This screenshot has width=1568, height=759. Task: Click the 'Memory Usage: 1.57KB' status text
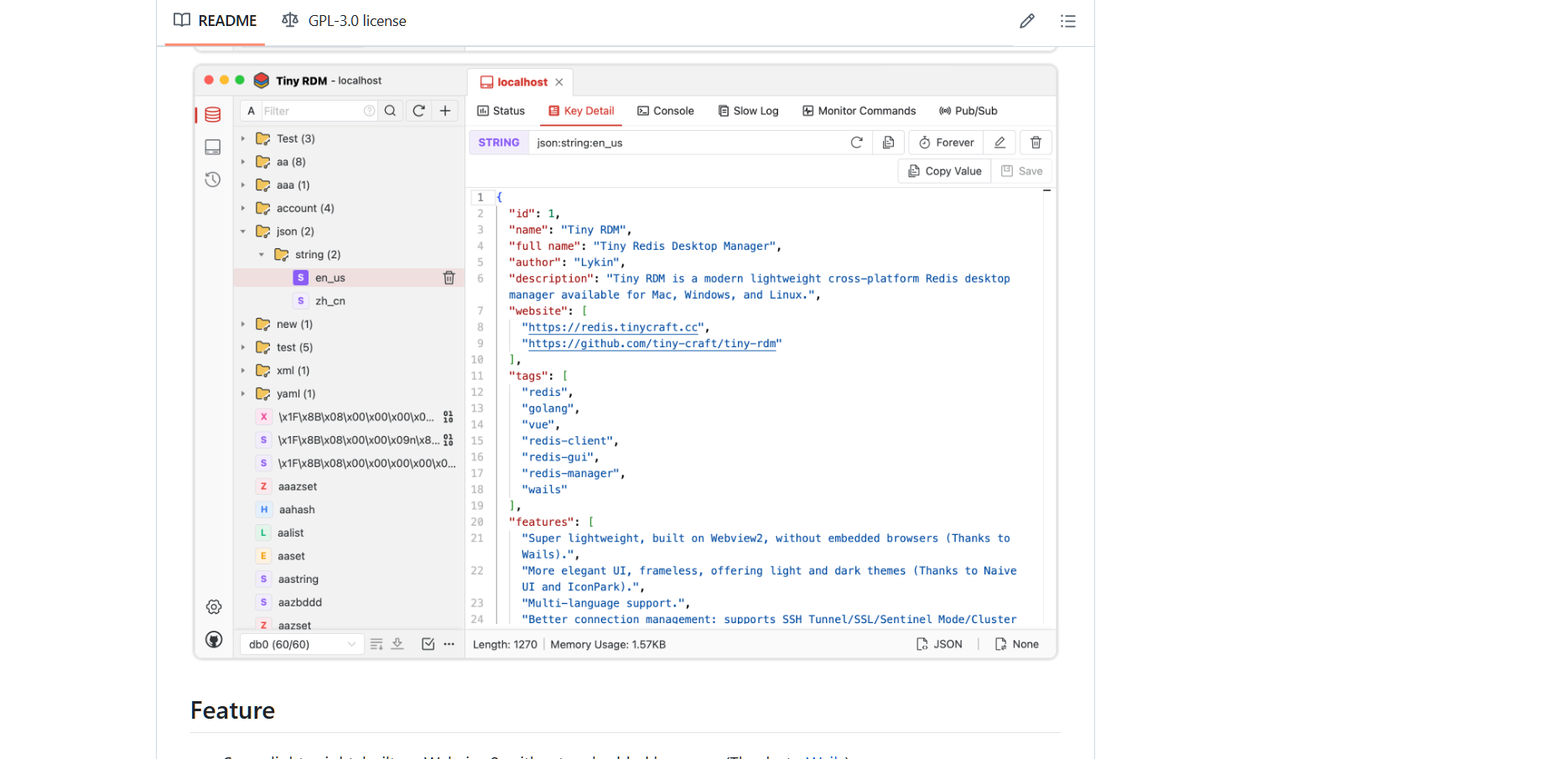[608, 644]
